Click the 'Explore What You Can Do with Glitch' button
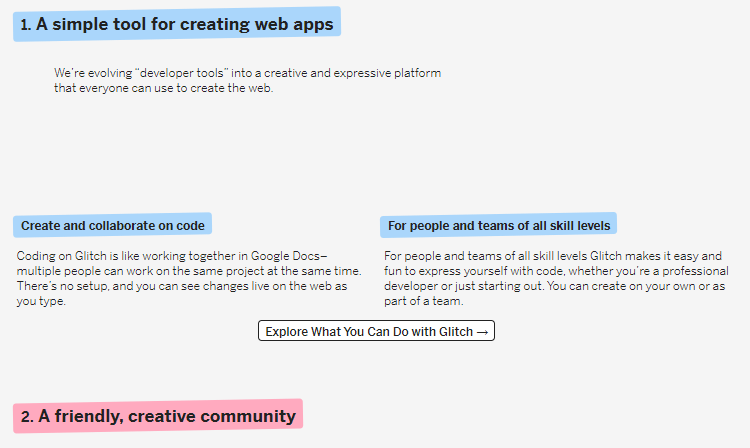 (376, 331)
